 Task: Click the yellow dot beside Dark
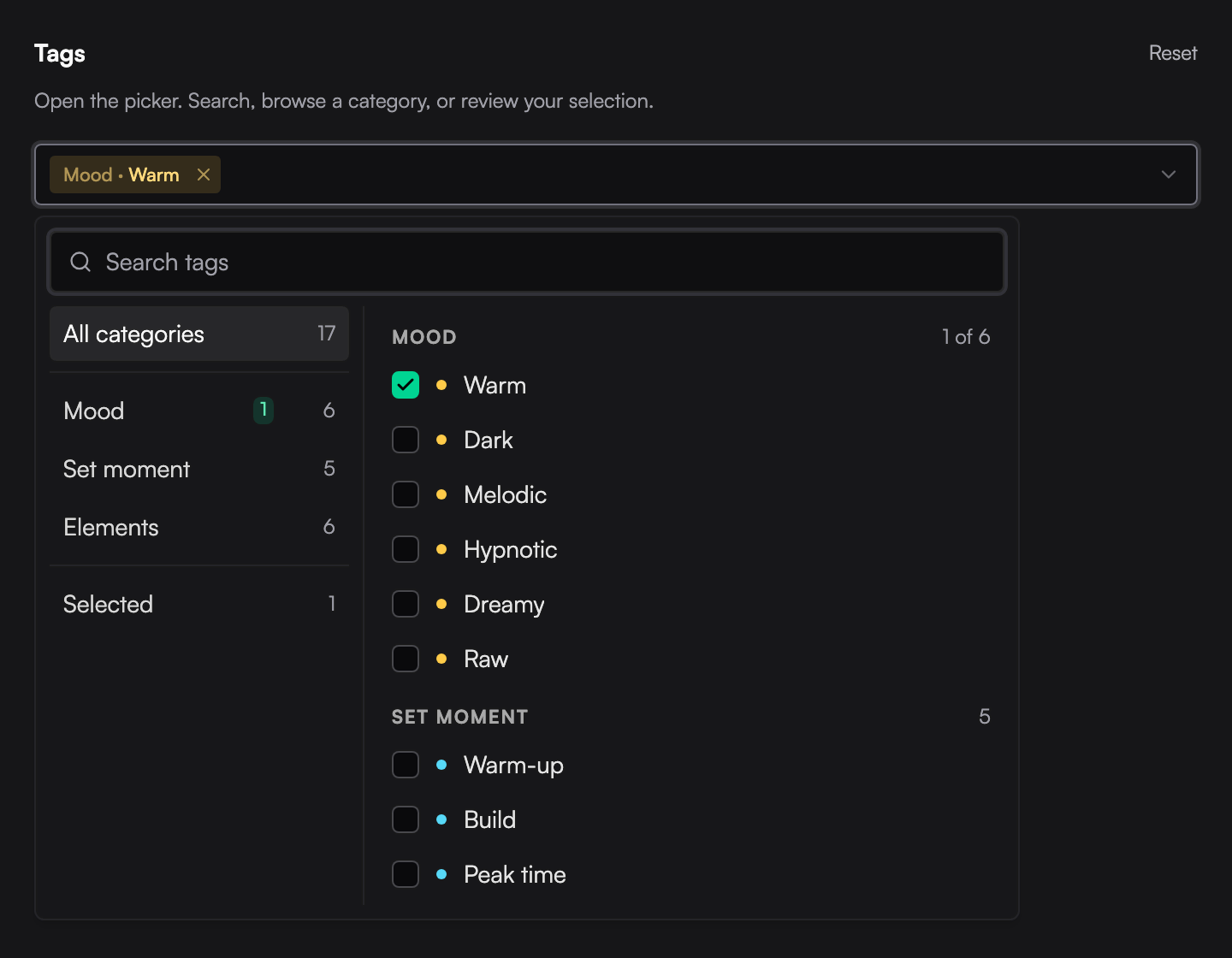[441, 440]
